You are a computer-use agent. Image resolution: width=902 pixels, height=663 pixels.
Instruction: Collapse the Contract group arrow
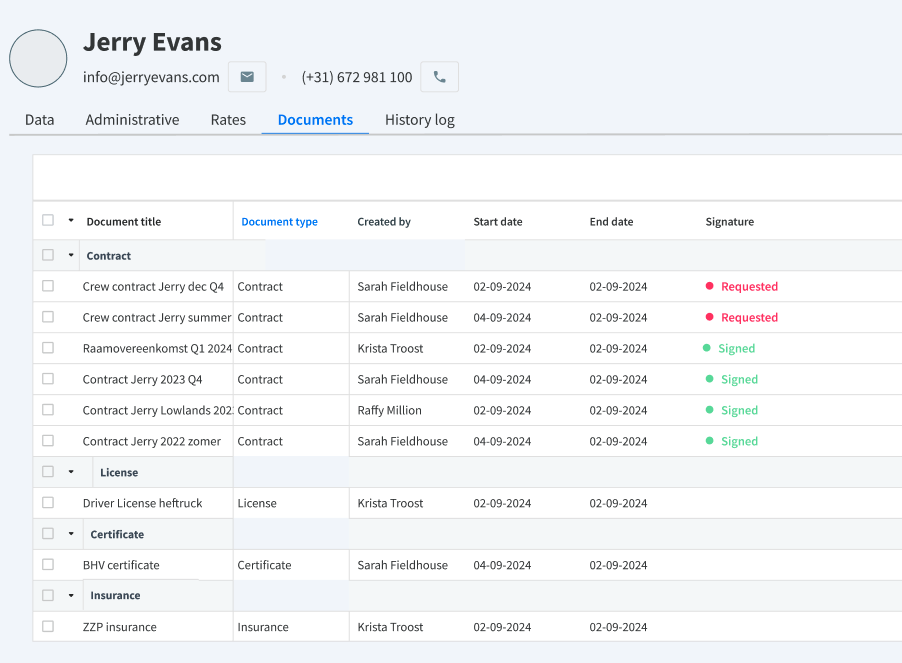[71, 255]
